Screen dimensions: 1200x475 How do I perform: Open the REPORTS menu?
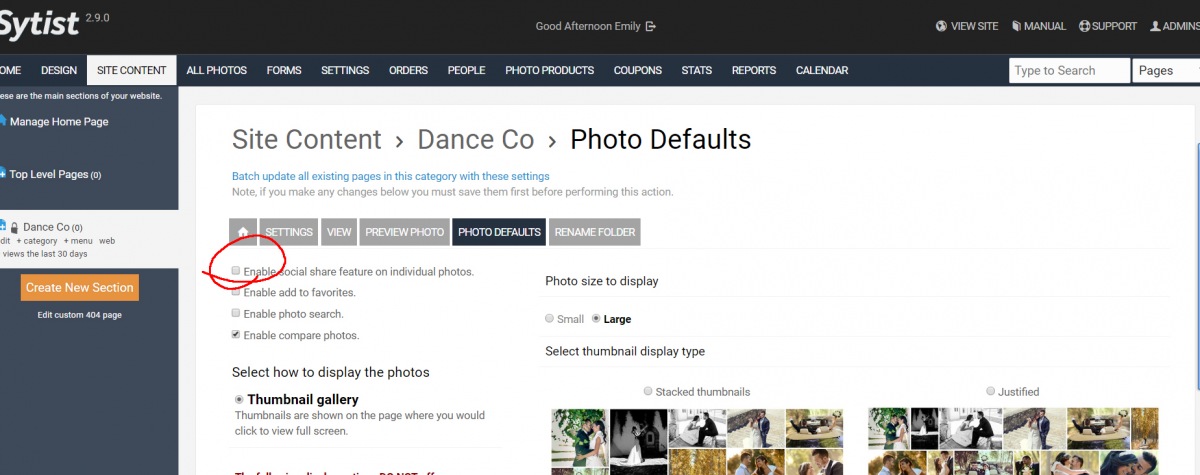tap(754, 70)
